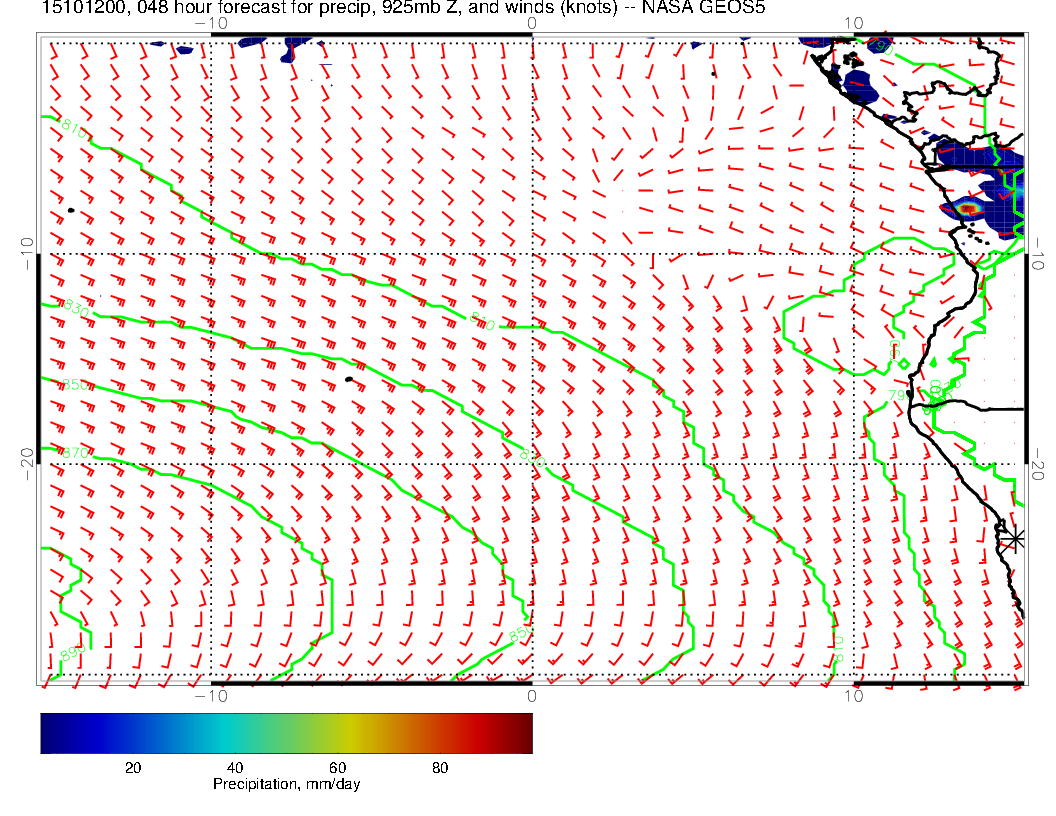This screenshot has width=1056, height=816.
Task: Click the -20 latitude label on the left axis
Action: (26, 463)
